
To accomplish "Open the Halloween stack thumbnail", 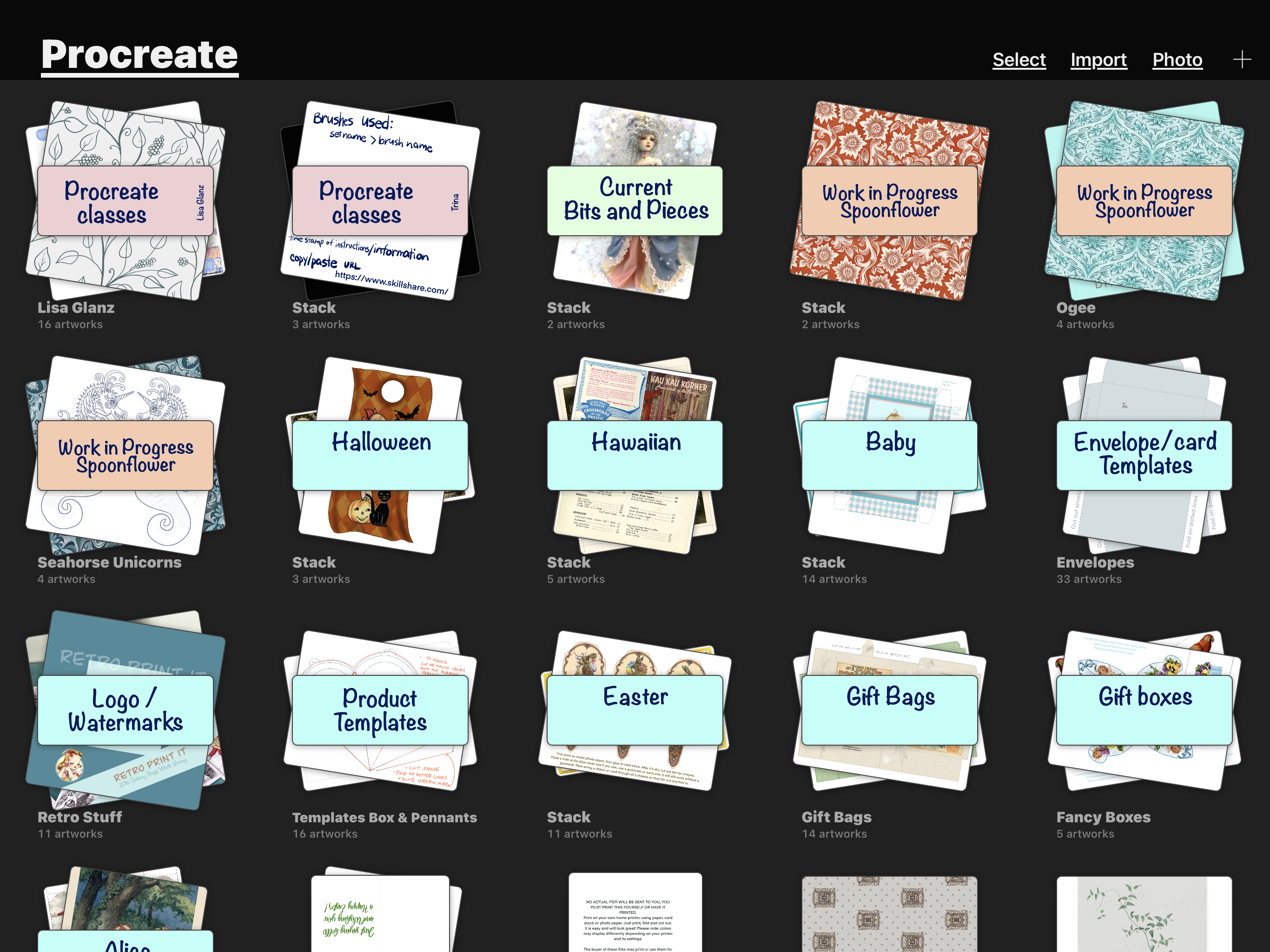I will [380, 456].
